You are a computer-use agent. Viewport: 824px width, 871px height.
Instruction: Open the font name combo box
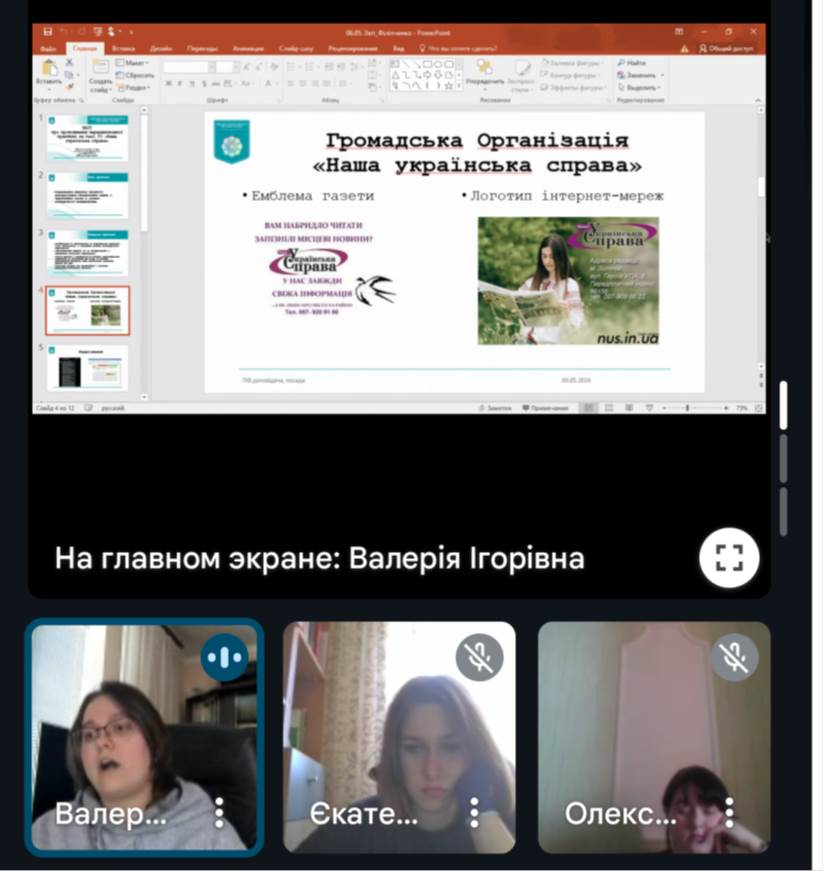pos(189,67)
